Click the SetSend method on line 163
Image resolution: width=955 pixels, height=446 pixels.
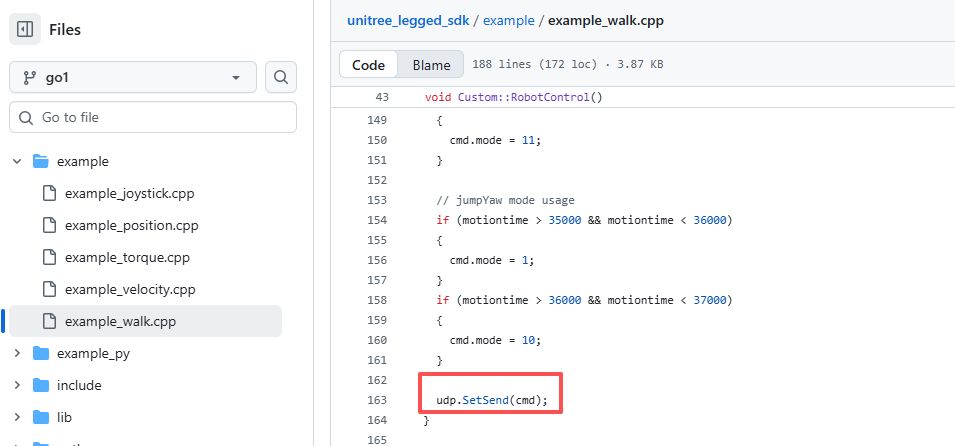point(485,400)
